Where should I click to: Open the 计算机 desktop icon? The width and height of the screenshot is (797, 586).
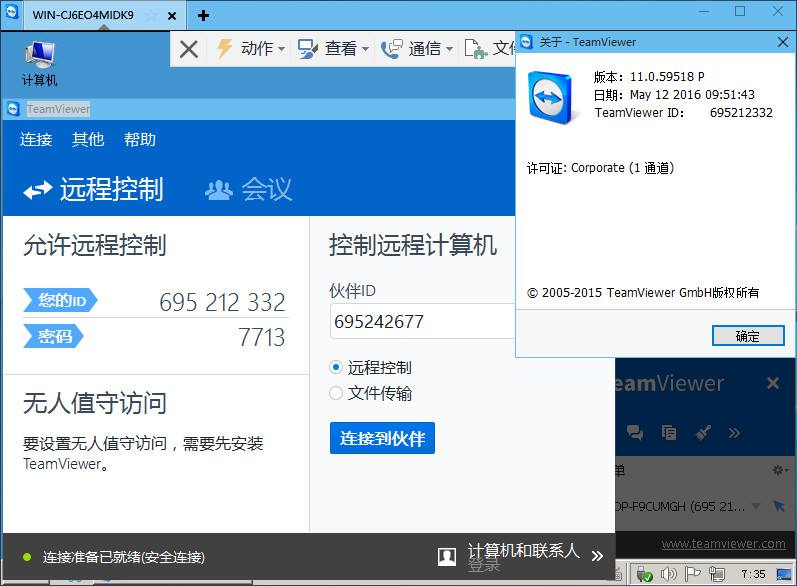tap(39, 63)
